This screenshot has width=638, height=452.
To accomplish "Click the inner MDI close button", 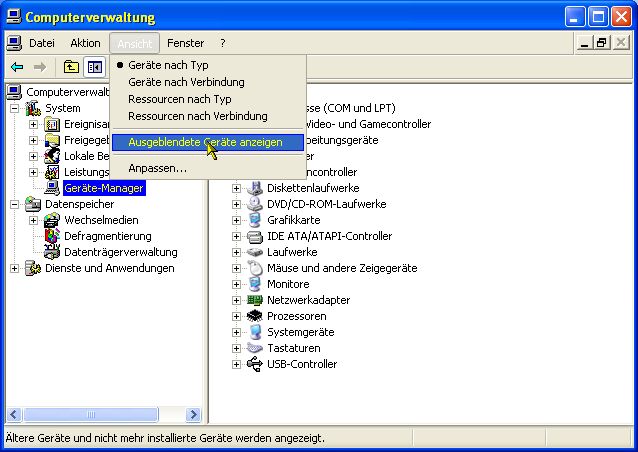I will point(621,43).
